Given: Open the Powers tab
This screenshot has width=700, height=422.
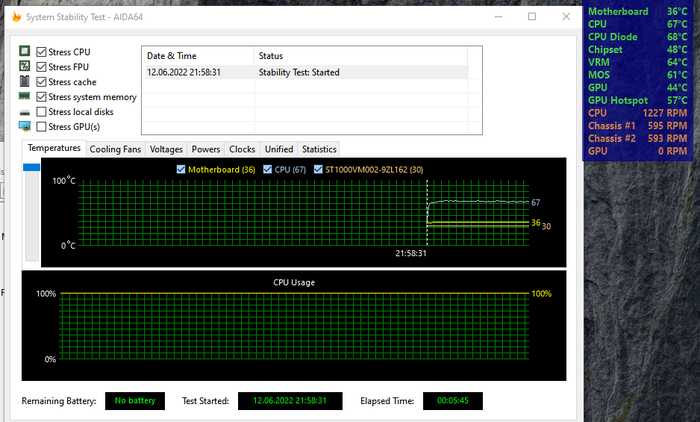Looking at the screenshot, I should point(206,149).
